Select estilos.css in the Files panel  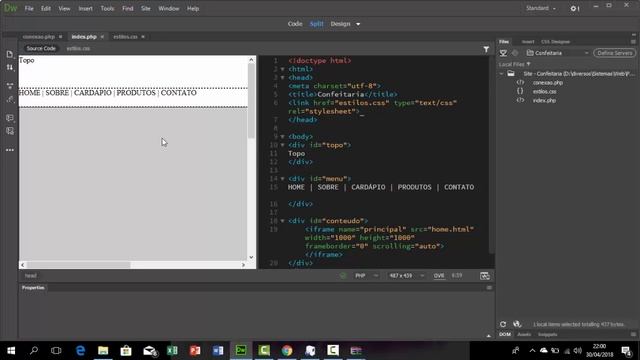click(x=544, y=91)
